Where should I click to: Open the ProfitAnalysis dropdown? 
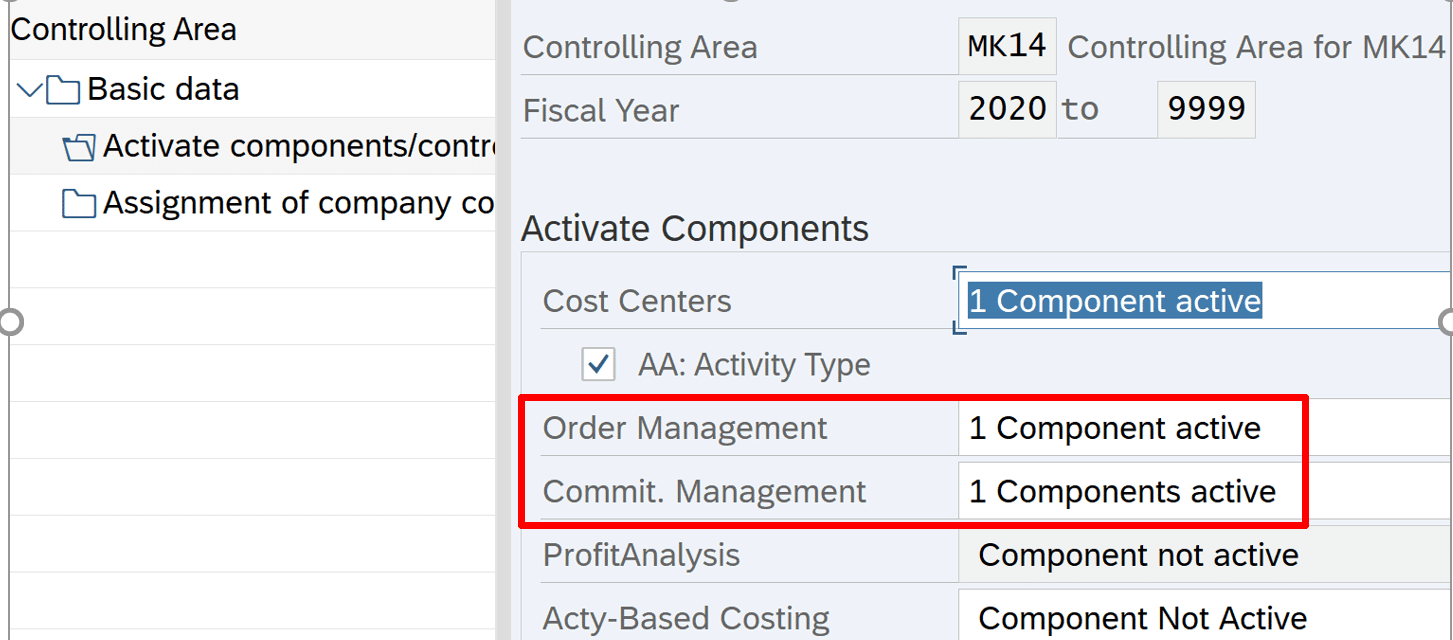pyautogui.click(x=1200, y=555)
